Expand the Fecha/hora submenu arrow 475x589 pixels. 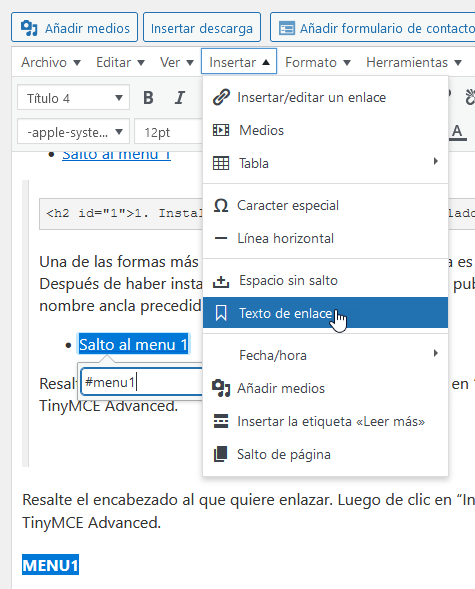coord(436,353)
